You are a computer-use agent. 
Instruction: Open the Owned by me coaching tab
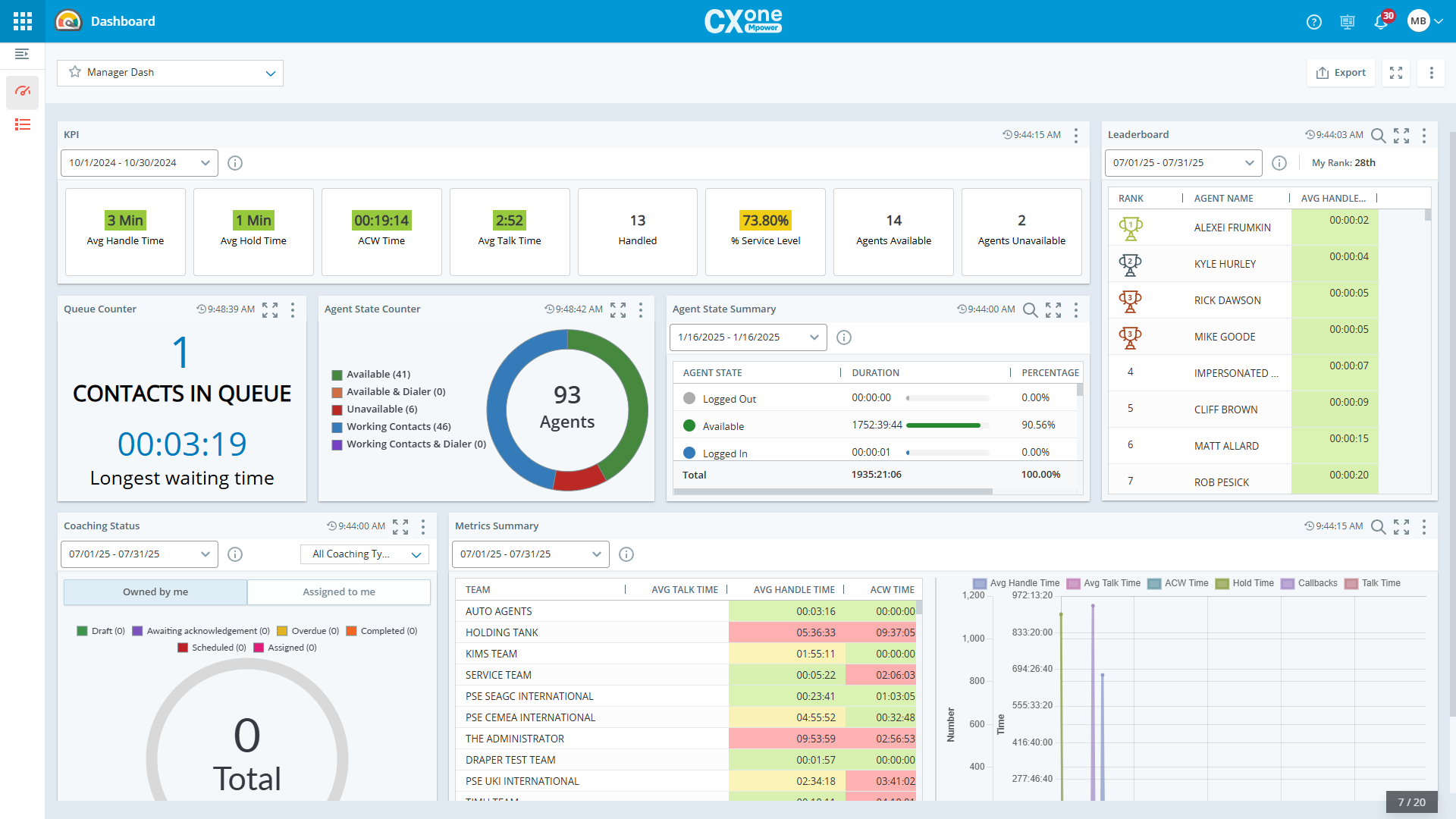[155, 591]
